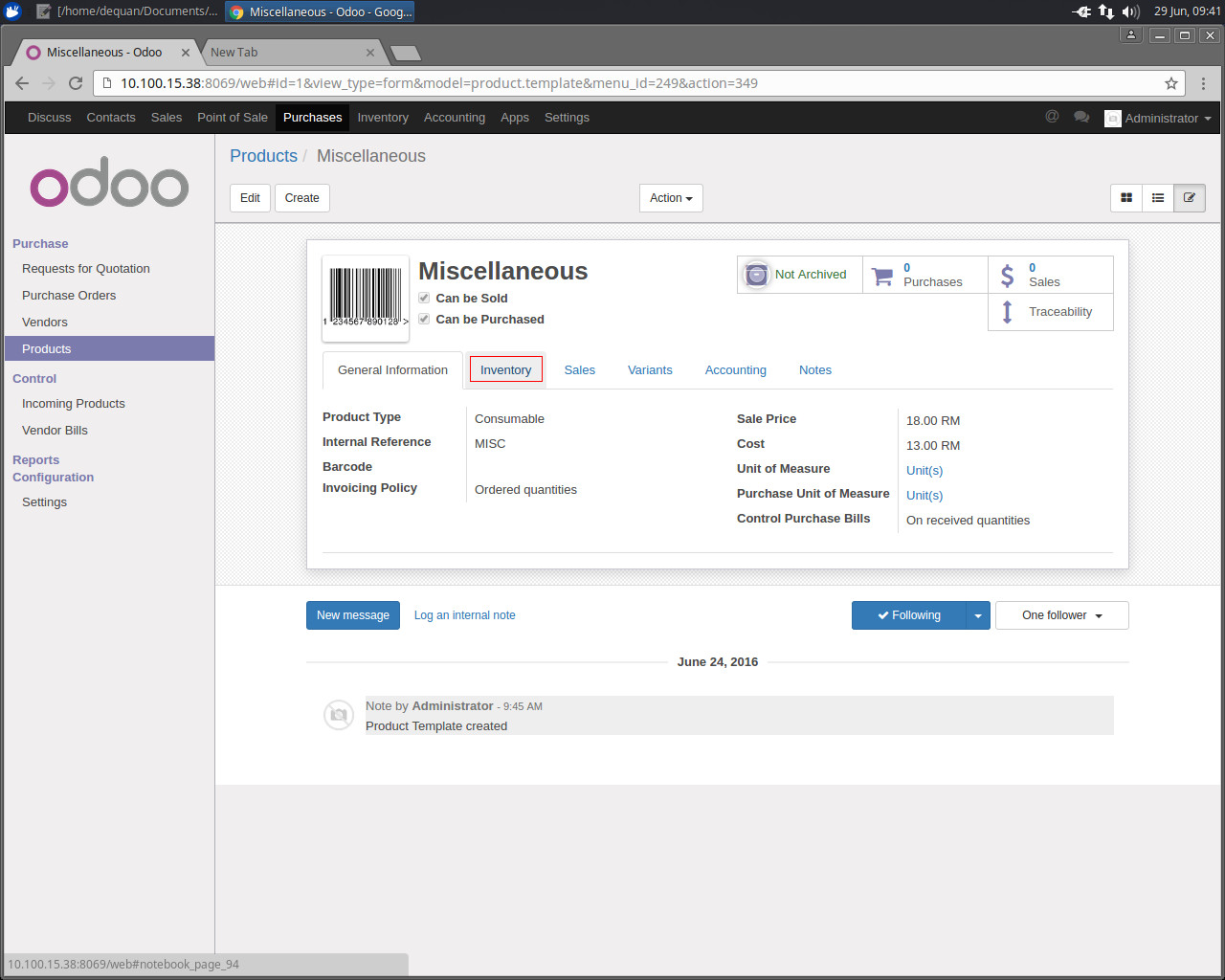Open Chrome's three-dot menu

(x=1203, y=83)
